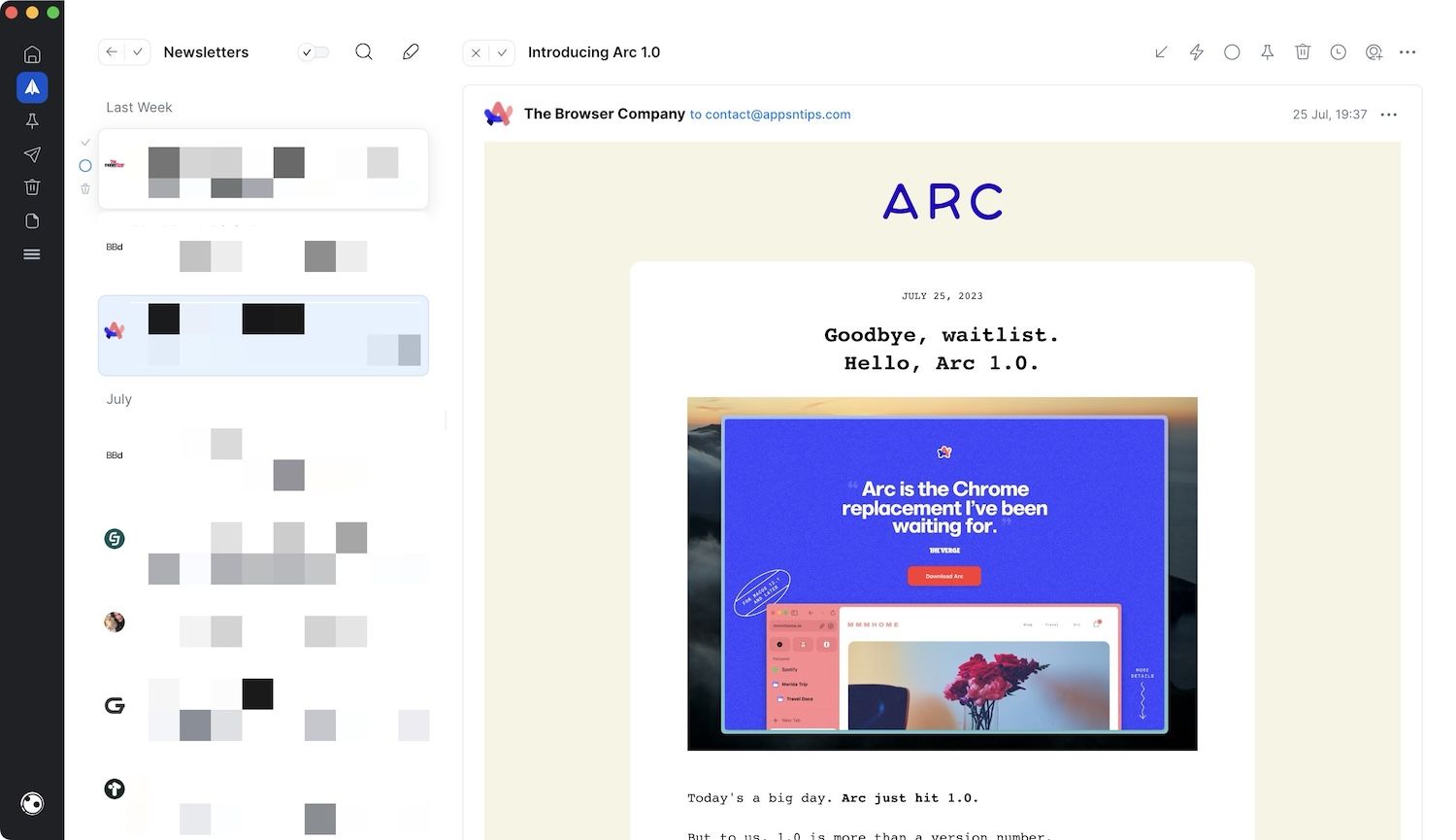This screenshot has height=840, width=1456.
Task: Mark first email as done with checkmark
Action: (x=85, y=143)
